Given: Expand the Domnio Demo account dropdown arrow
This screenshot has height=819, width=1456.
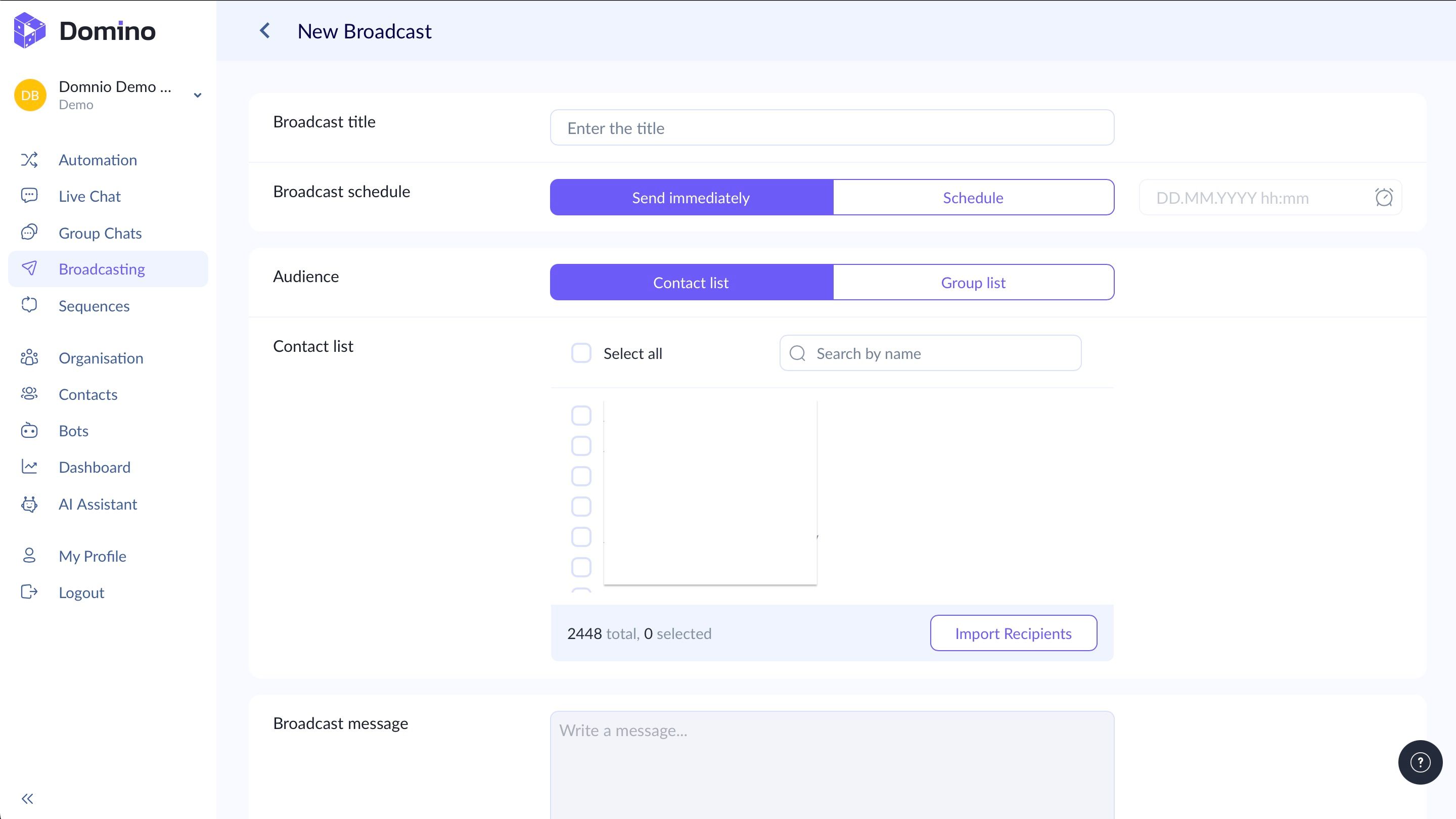Looking at the screenshot, I should (197, 95).
